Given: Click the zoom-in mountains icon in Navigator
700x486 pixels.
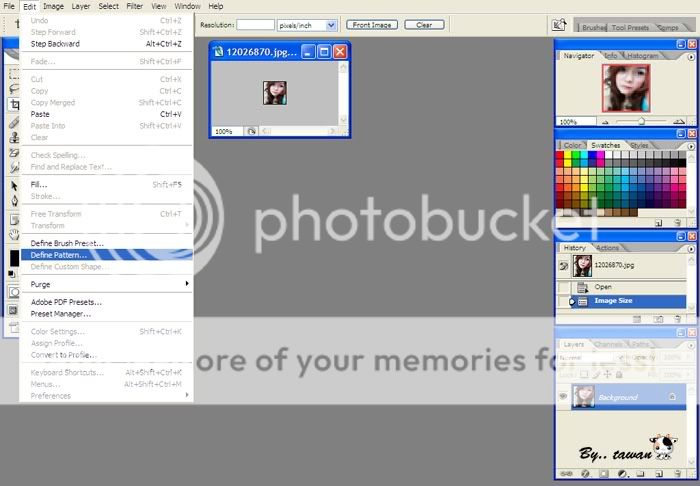Looking at the screenshot, I should pos(679,121).
